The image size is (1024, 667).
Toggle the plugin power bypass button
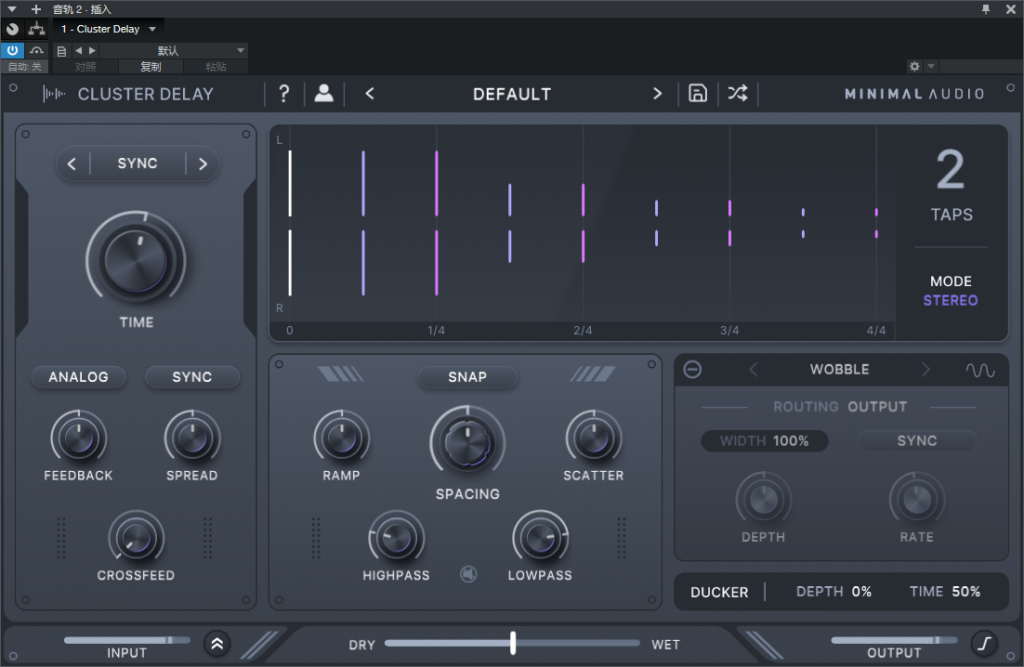[12, 50]
